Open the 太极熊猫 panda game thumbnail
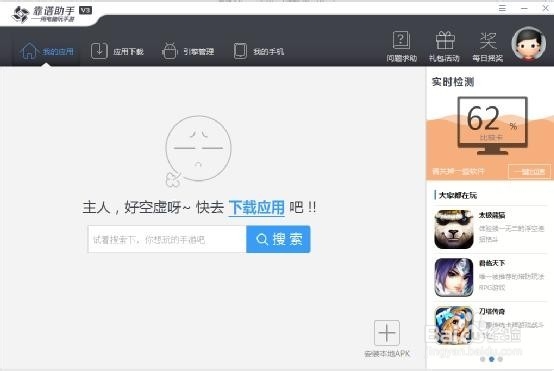This screenshot has height=371, width=554. [454, 229]
